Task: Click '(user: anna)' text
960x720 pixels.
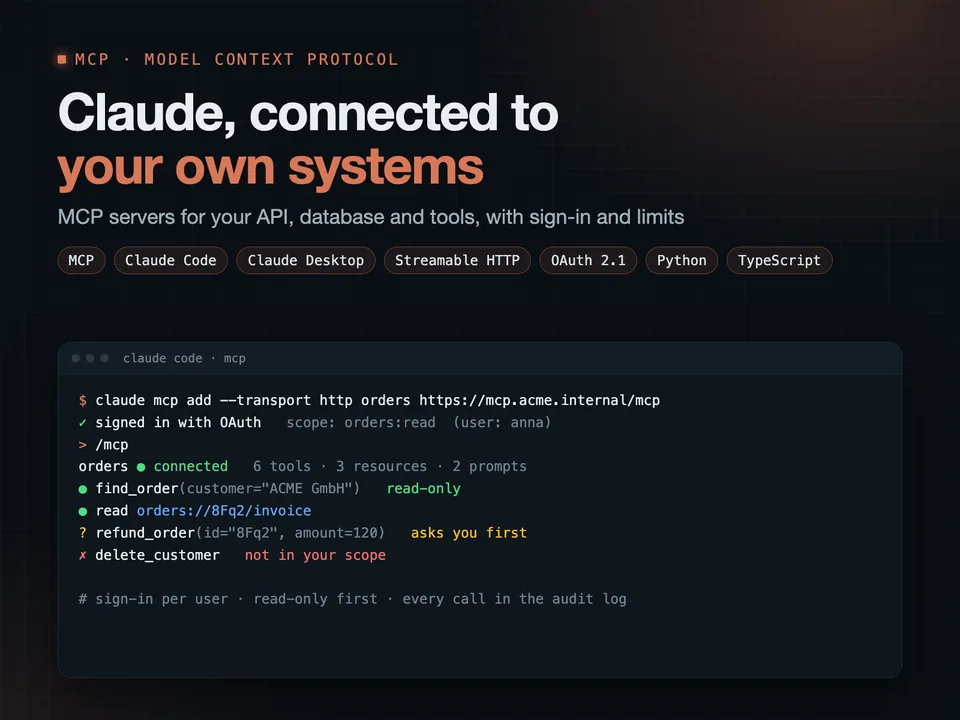Action: [x=502, y=422]
